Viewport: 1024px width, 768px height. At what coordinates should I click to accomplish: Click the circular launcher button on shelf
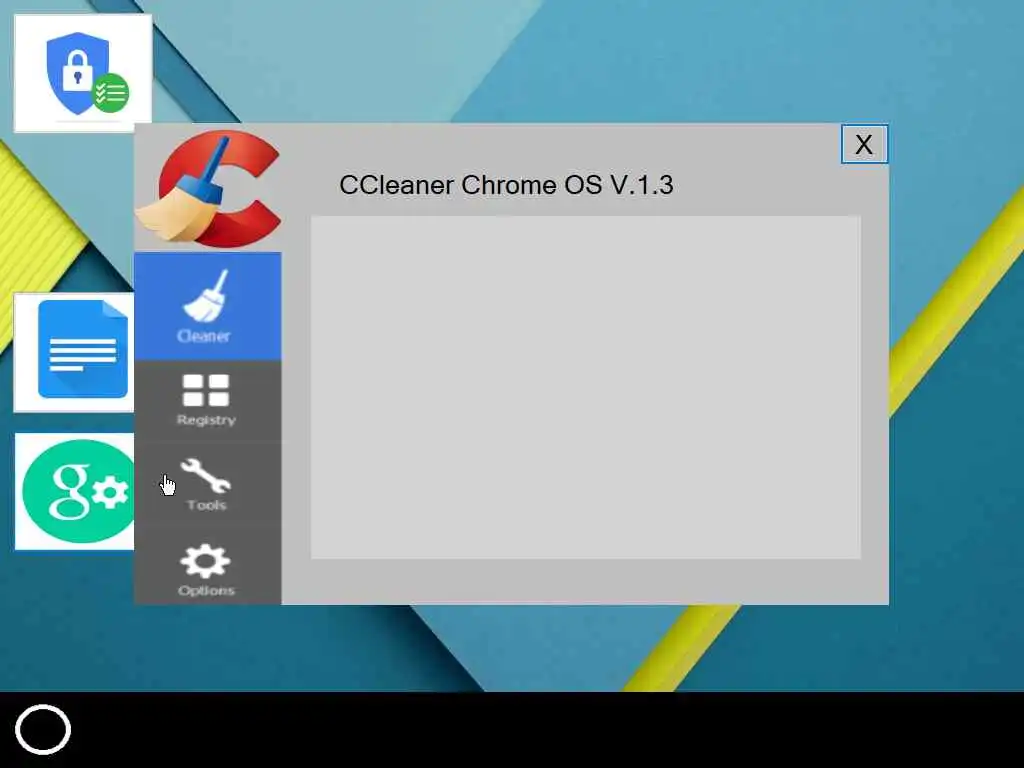[43, 729]
